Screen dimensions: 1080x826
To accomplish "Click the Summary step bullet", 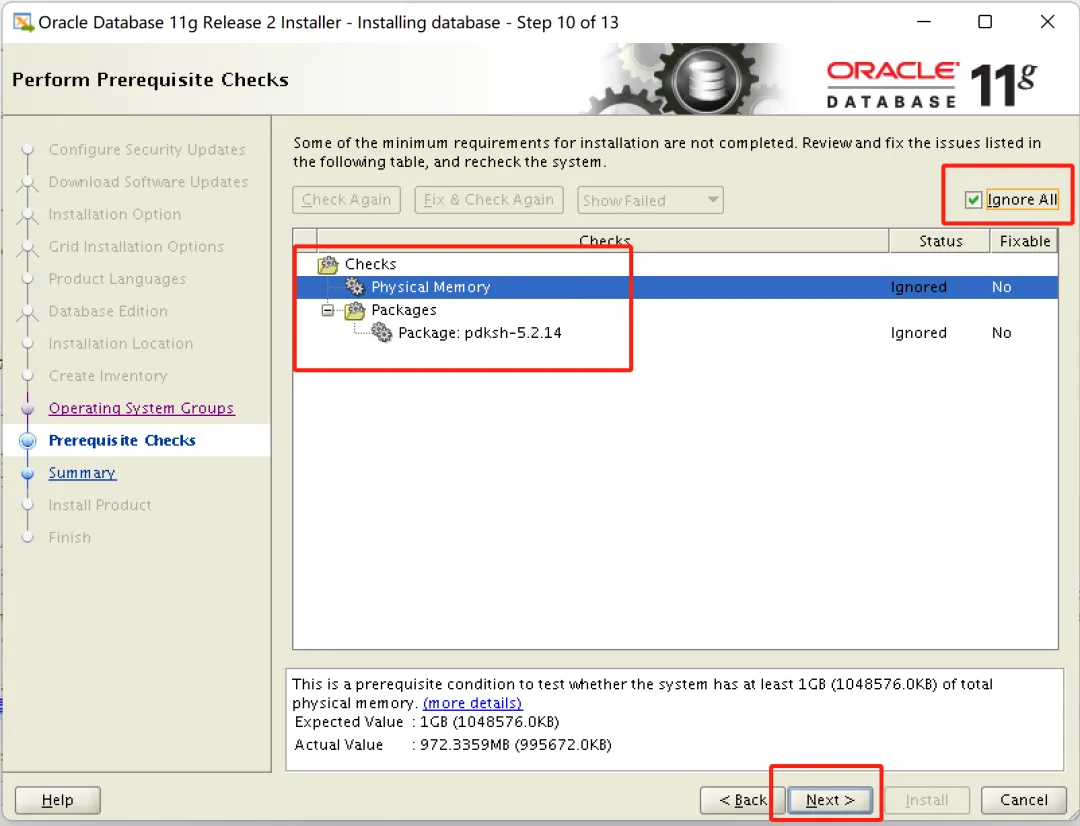I will (x=28, y=473).
